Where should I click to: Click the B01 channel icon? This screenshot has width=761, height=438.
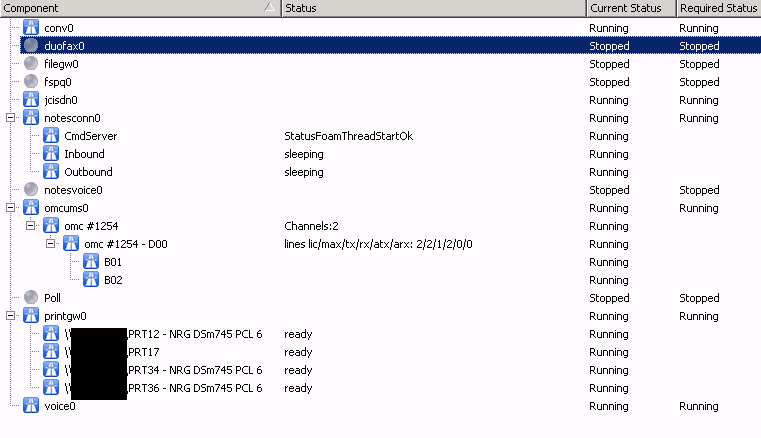pyautogui.click(x=91, y=262)
